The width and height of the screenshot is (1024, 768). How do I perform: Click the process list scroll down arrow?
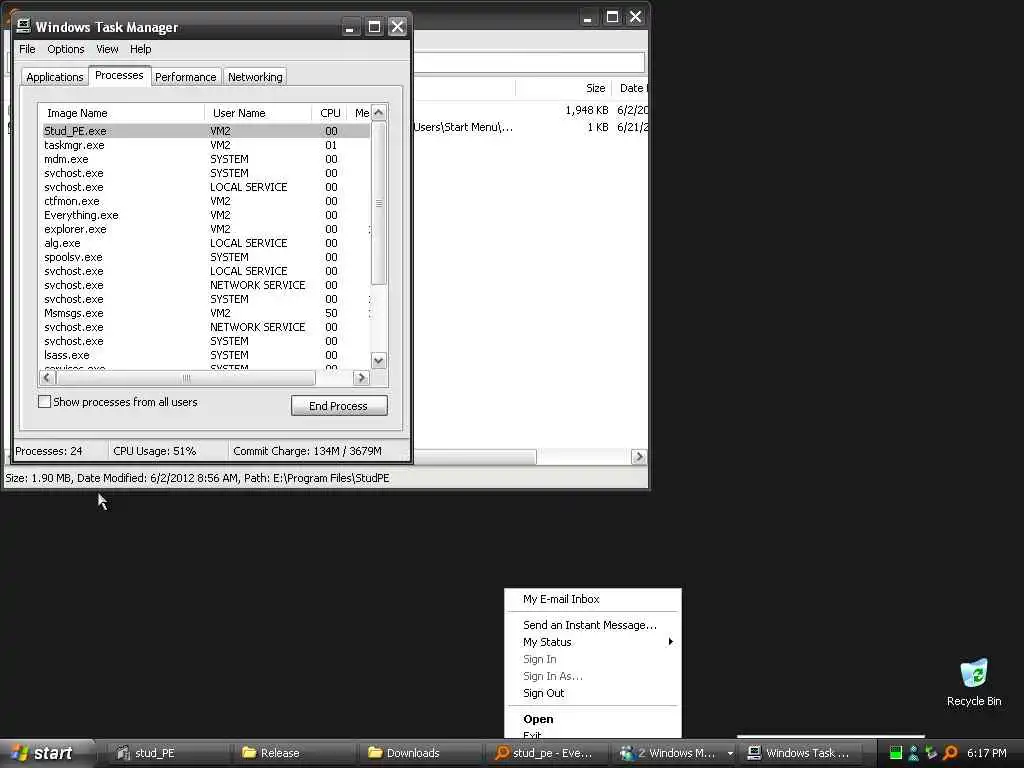pos(379,360)
